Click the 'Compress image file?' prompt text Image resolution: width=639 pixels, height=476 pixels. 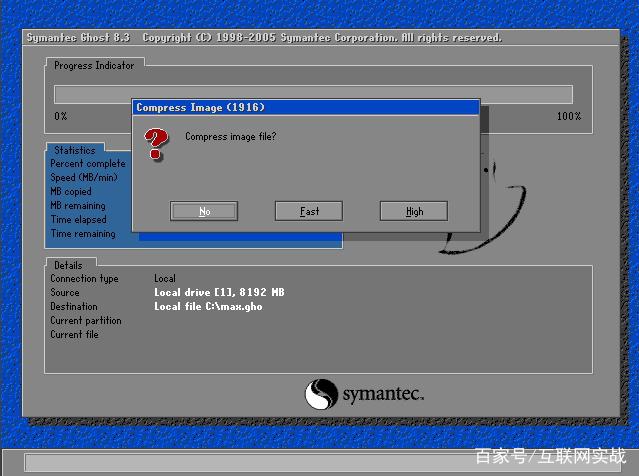231,137
